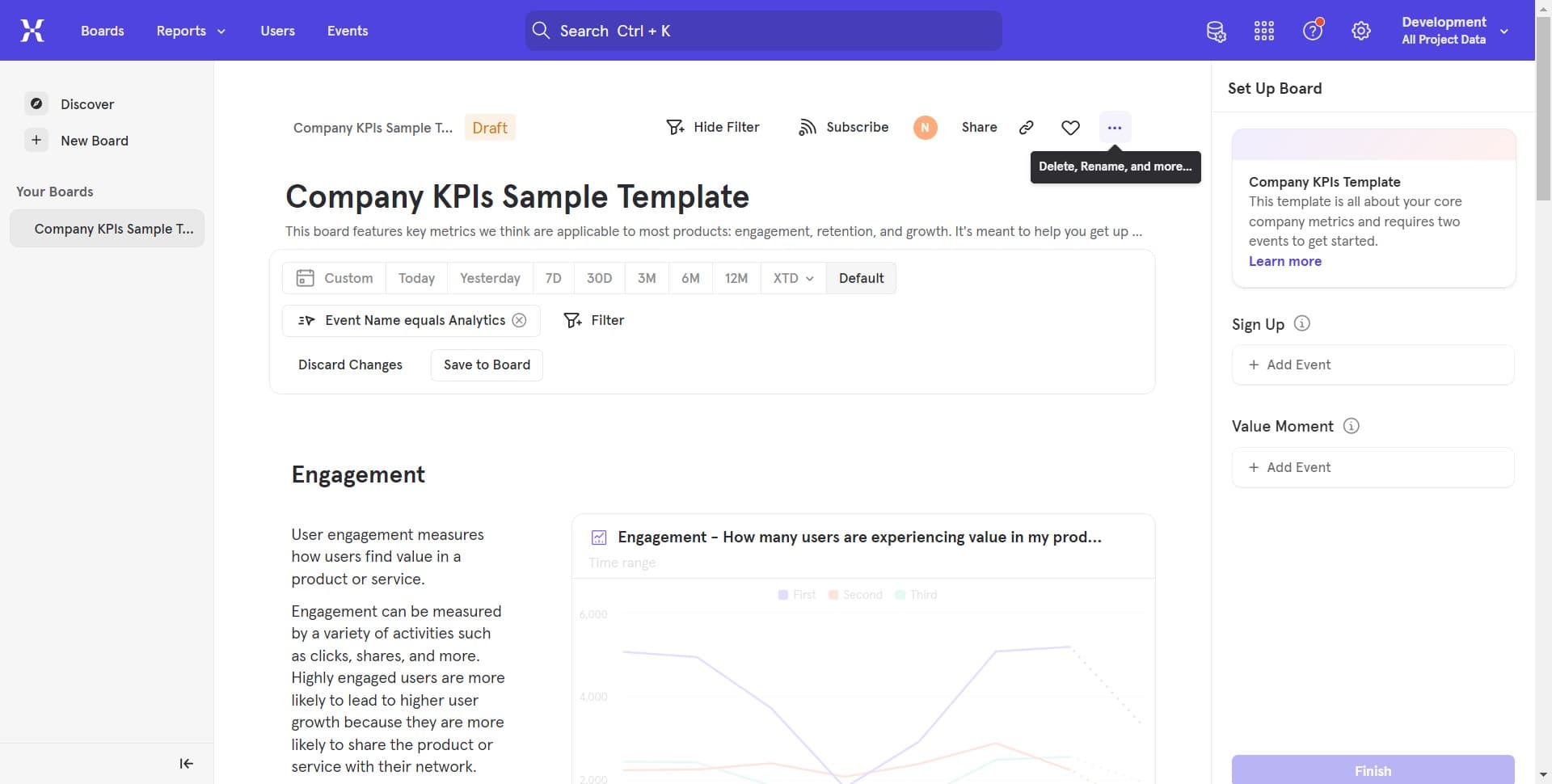Open the three-dot more options menu
The height and width of the screenshot is (784, 1552).
(x=1115, y=128)
